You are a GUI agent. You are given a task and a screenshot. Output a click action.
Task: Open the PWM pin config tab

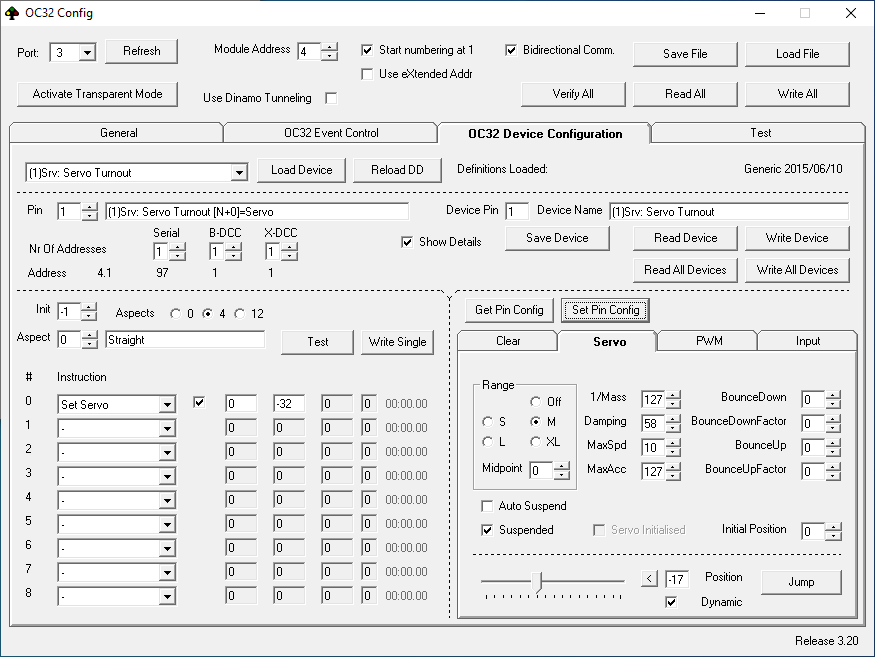tap(708, 341)
